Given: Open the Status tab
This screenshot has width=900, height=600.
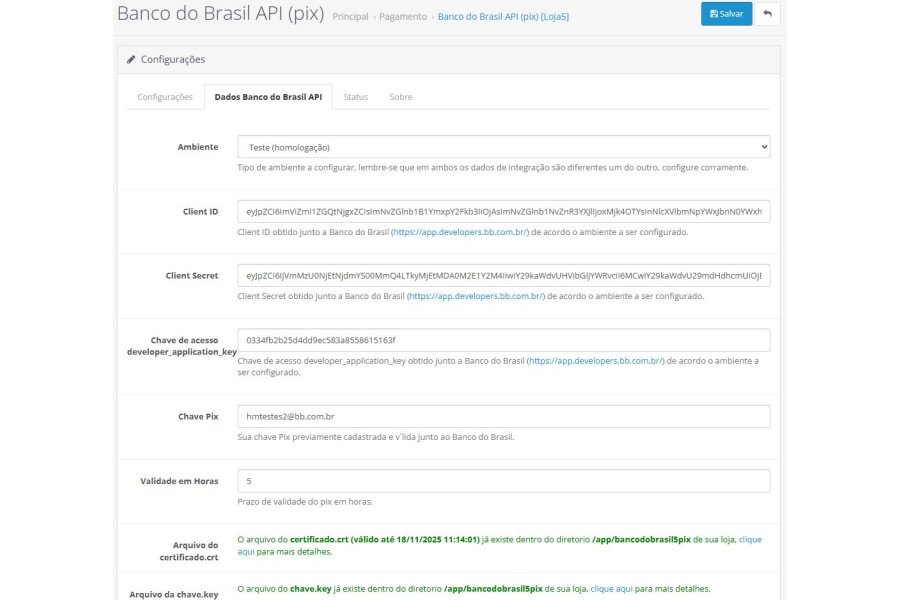Looking at the screenshot, I should pyautogui.click(x=355, y=97).
